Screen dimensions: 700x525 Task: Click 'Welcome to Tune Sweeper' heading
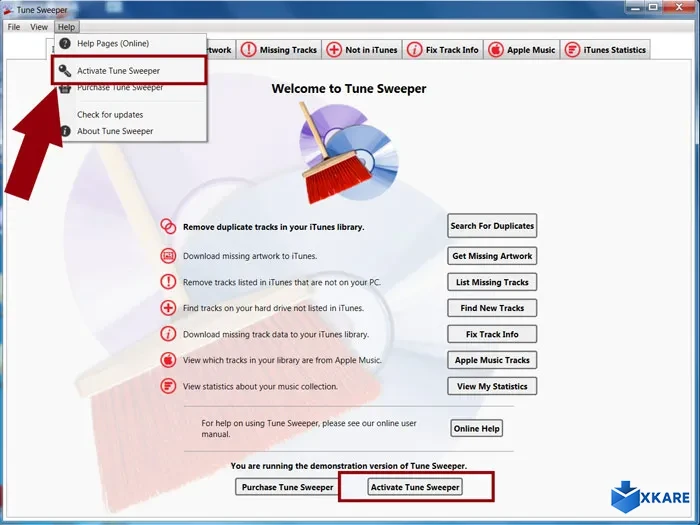[349, 88]
